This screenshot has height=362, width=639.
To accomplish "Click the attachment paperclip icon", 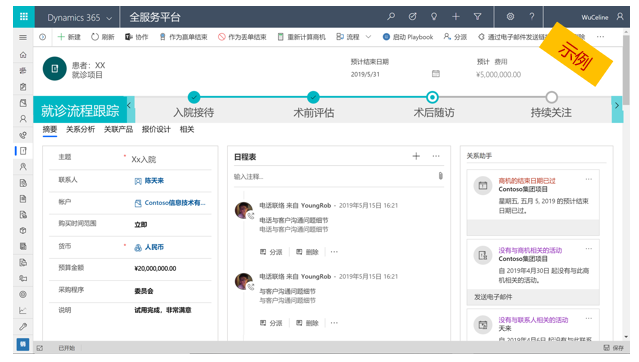I will [x=441, y=176].
